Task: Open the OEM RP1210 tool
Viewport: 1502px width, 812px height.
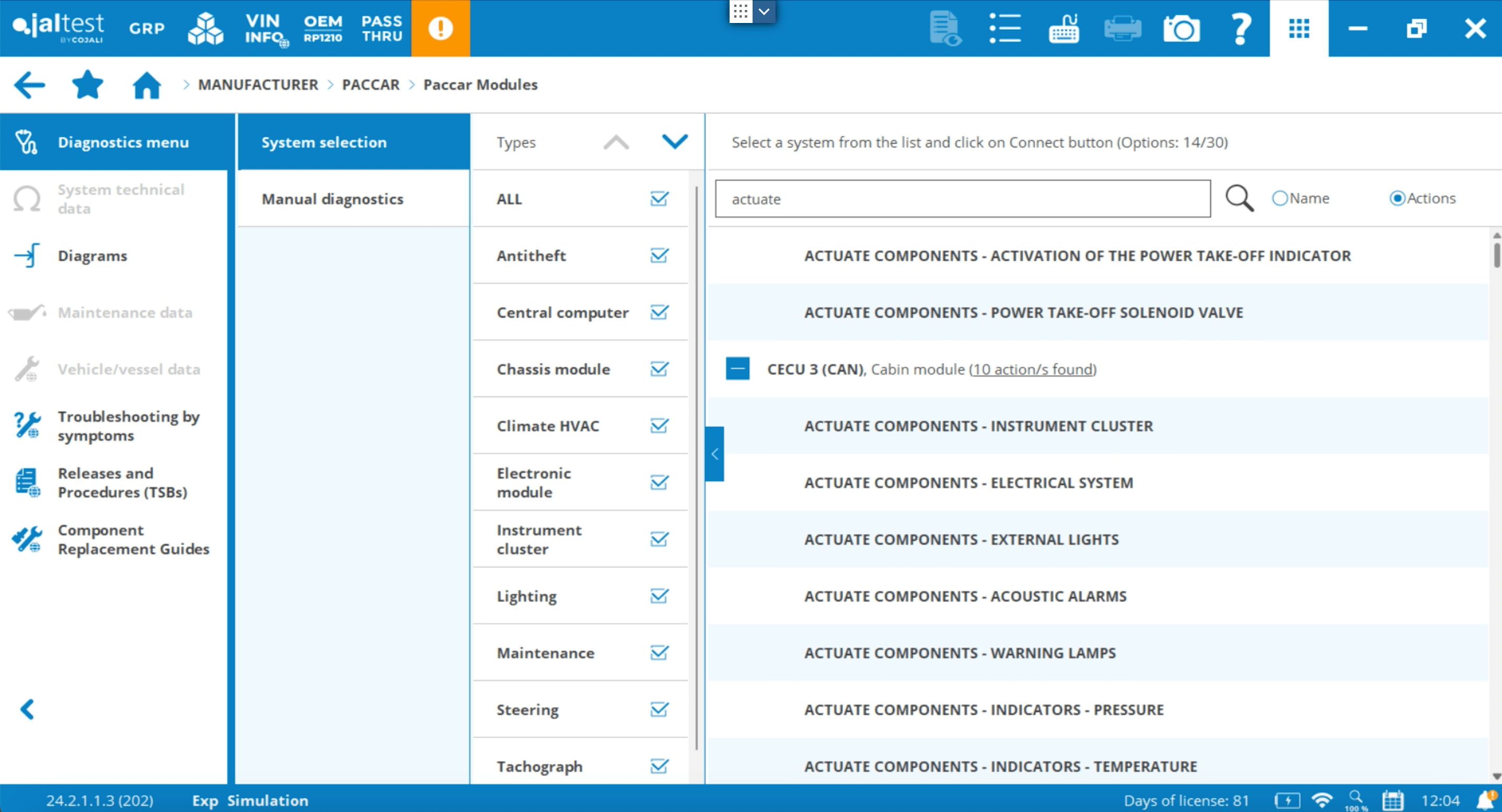Action: [x=322, y=28]
